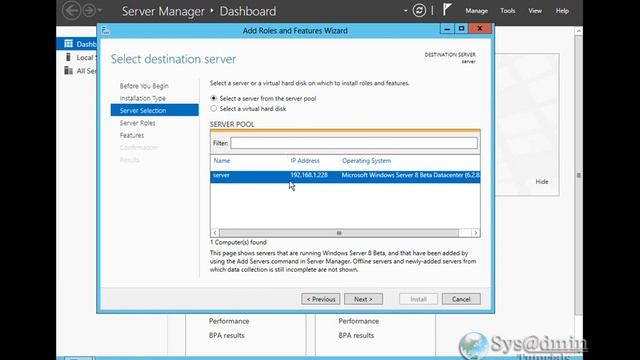The width and height of the screenshot is (640, 360).
Task: Go to the Installation Type step
Action: point(143,98)
